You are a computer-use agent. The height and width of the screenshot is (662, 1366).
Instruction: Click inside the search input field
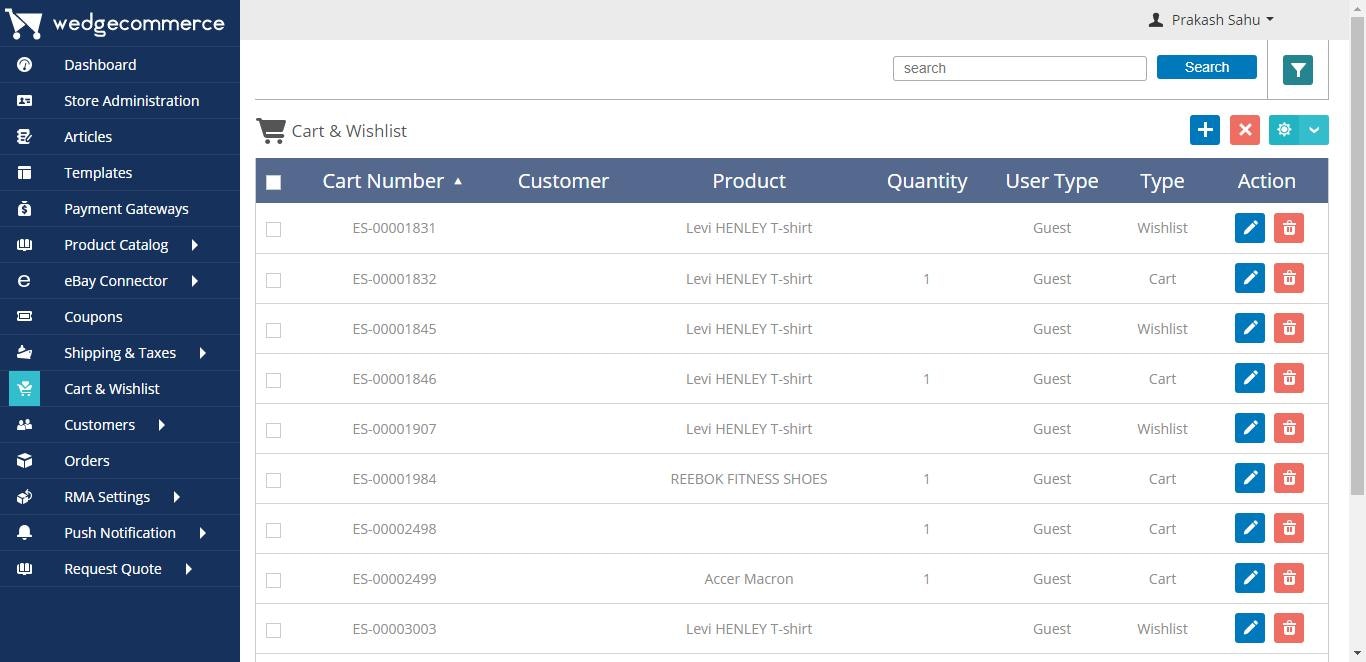click(x=1019, y=68)
